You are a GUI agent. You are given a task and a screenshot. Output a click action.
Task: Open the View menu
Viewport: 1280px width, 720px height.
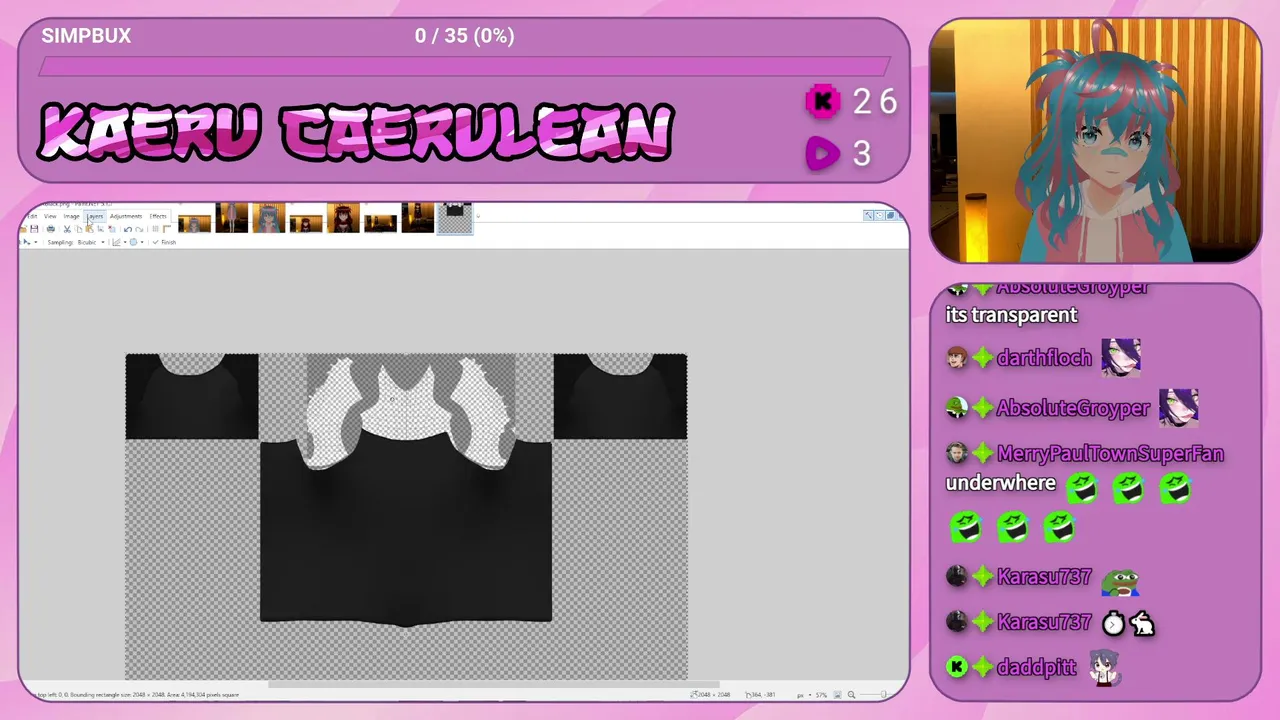click(x=50, y=216)
